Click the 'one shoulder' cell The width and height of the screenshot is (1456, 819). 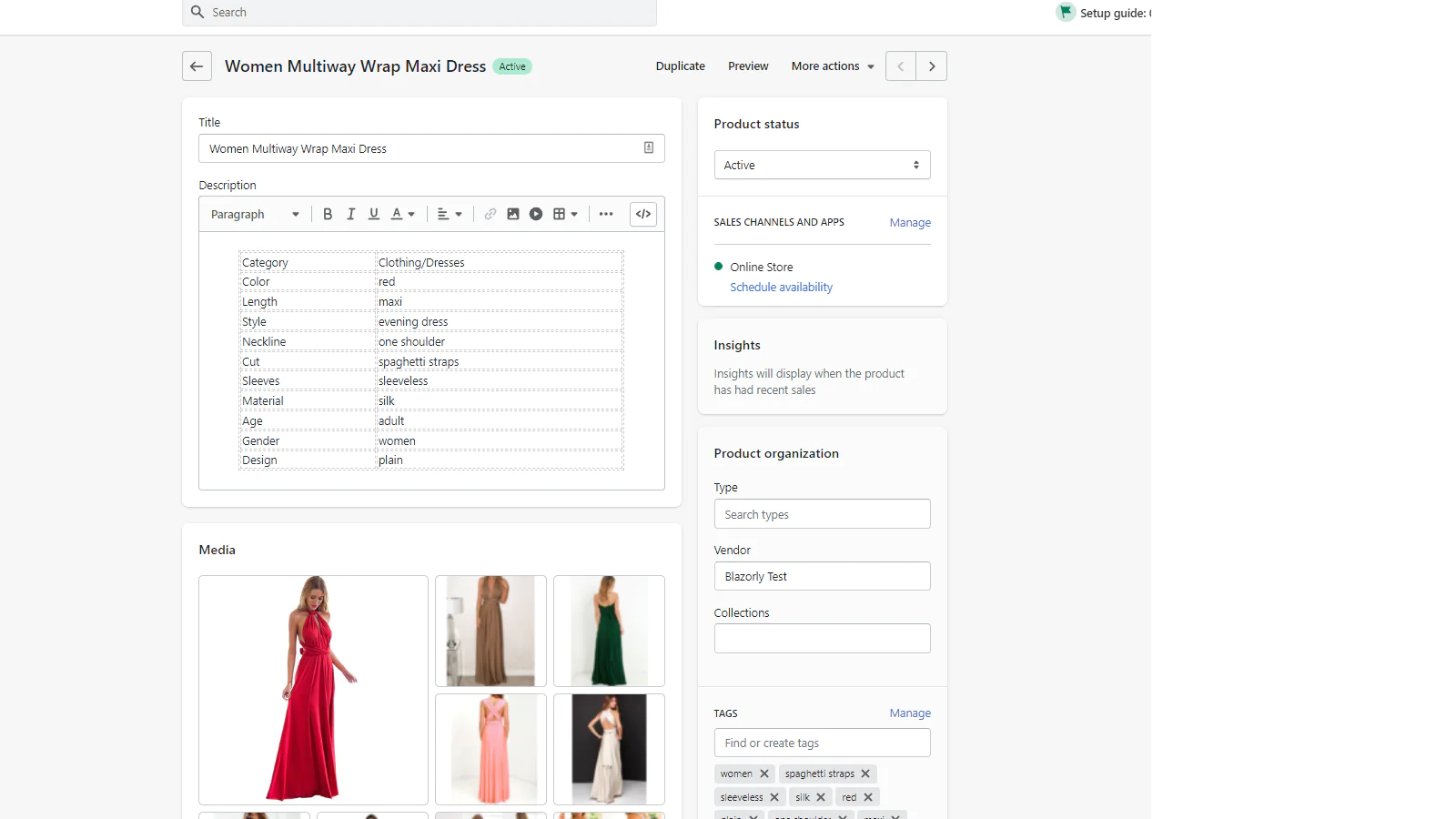pyautogui.click(x=500, y=341)
